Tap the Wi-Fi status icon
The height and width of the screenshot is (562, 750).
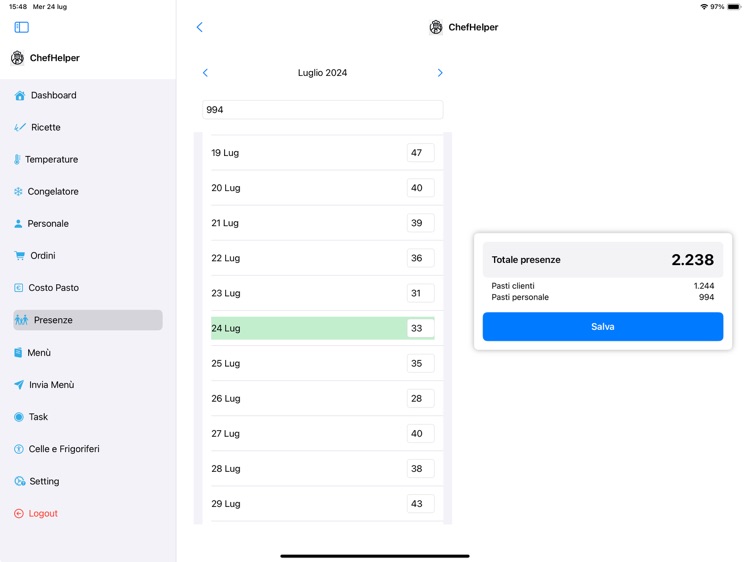point(704,7)
